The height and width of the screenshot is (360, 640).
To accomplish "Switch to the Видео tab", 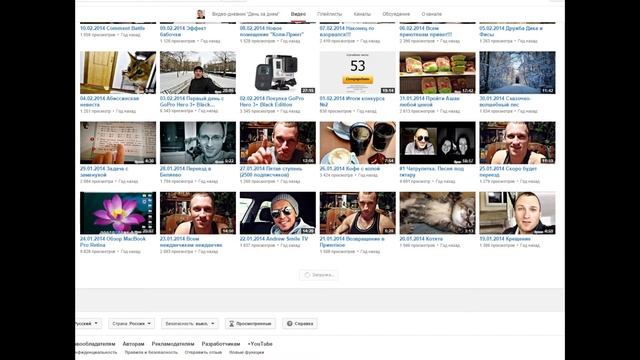I will click(298, 14).
